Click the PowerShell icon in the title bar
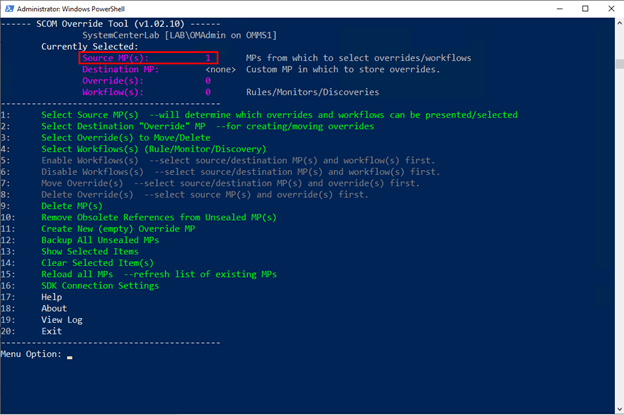Image resolution: width=624 pixels, height=415 pixels. click(10, 9)
